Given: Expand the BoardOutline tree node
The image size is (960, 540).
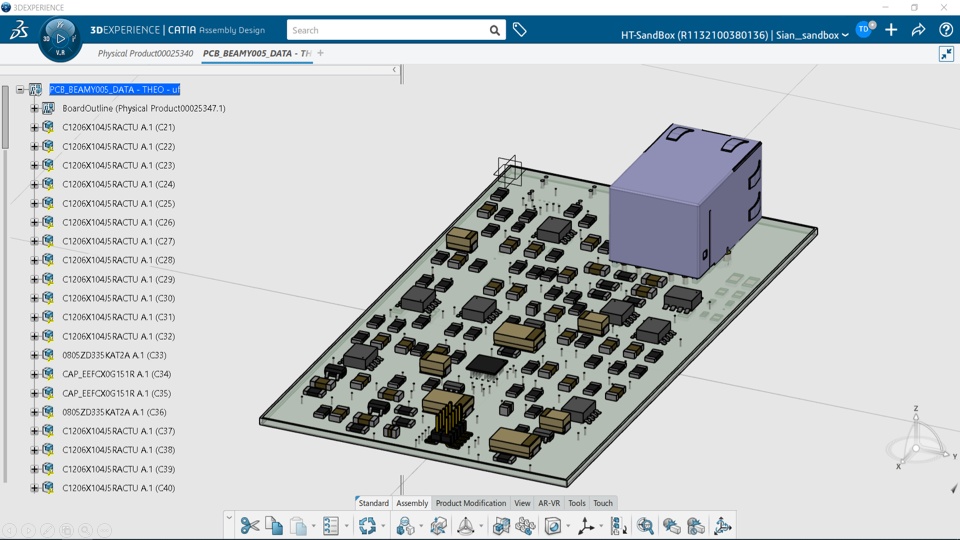Looking at the screenshot, I should tap(34, 108).
